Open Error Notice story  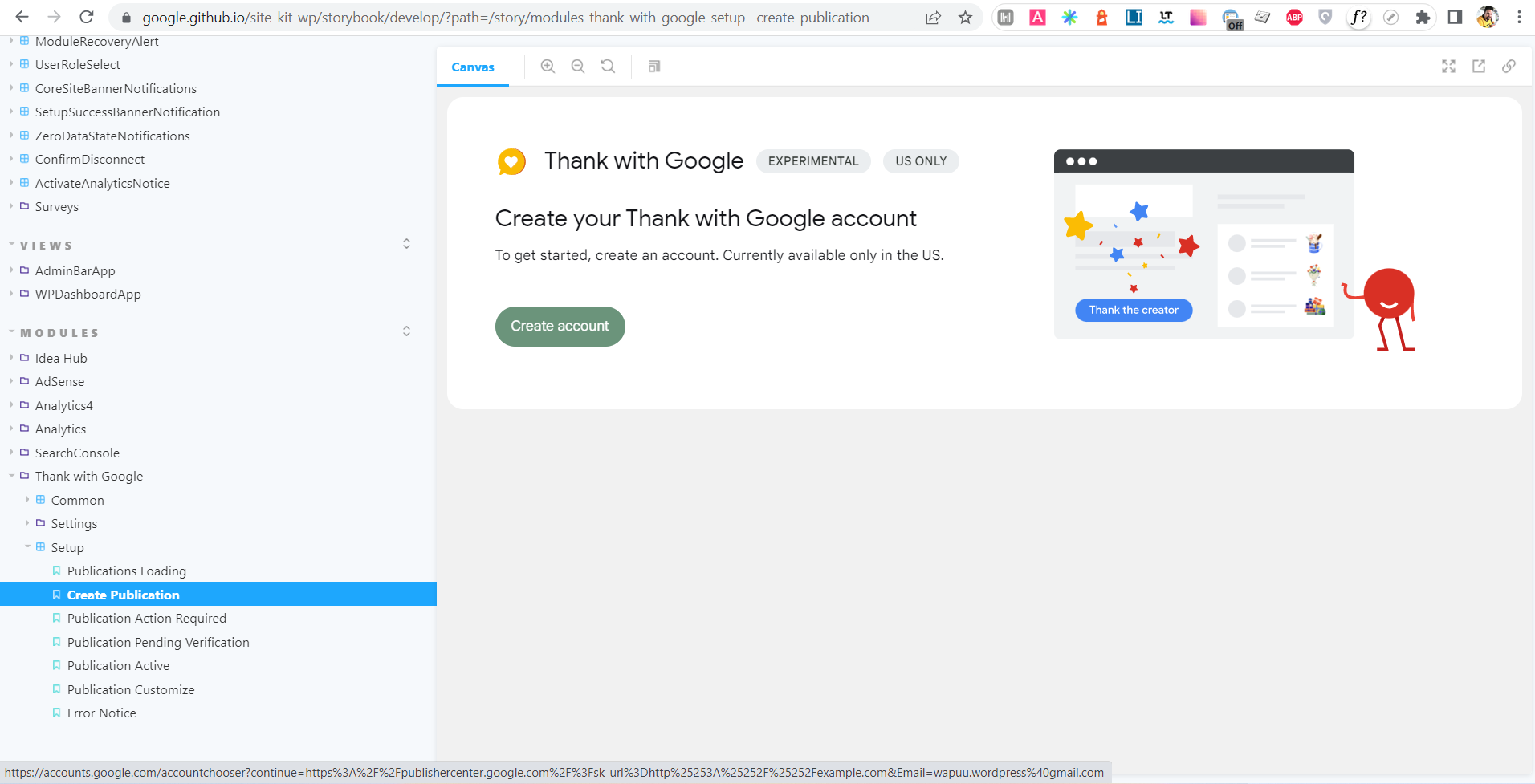pos(102,713)
